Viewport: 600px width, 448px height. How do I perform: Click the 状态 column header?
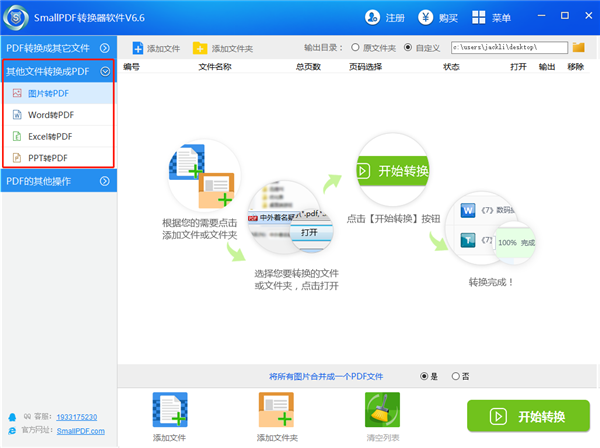(x=451, y=67)
